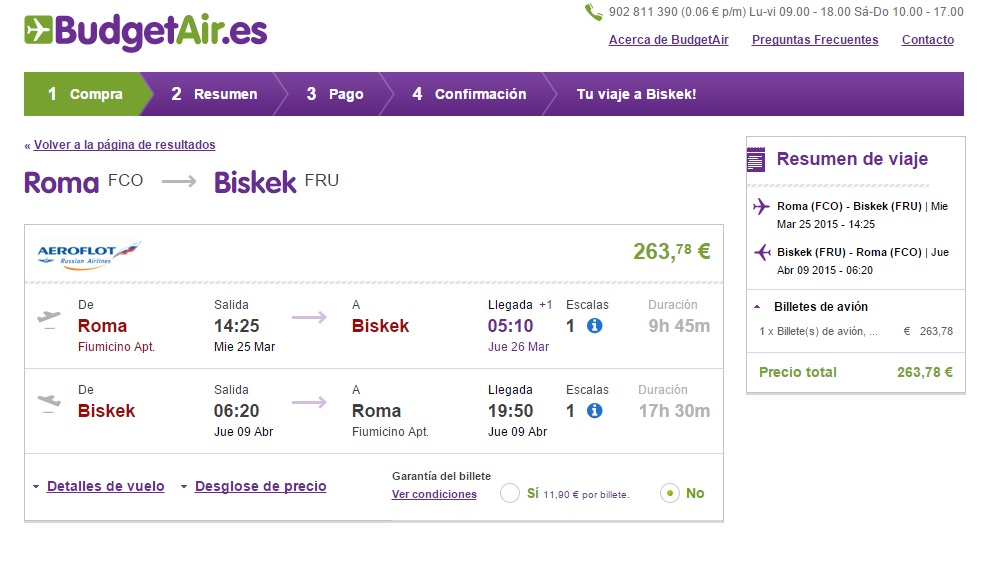Click Volver a la página de resultados
The height and width of the screenshot is (584, 1008).
coord(125,145)
